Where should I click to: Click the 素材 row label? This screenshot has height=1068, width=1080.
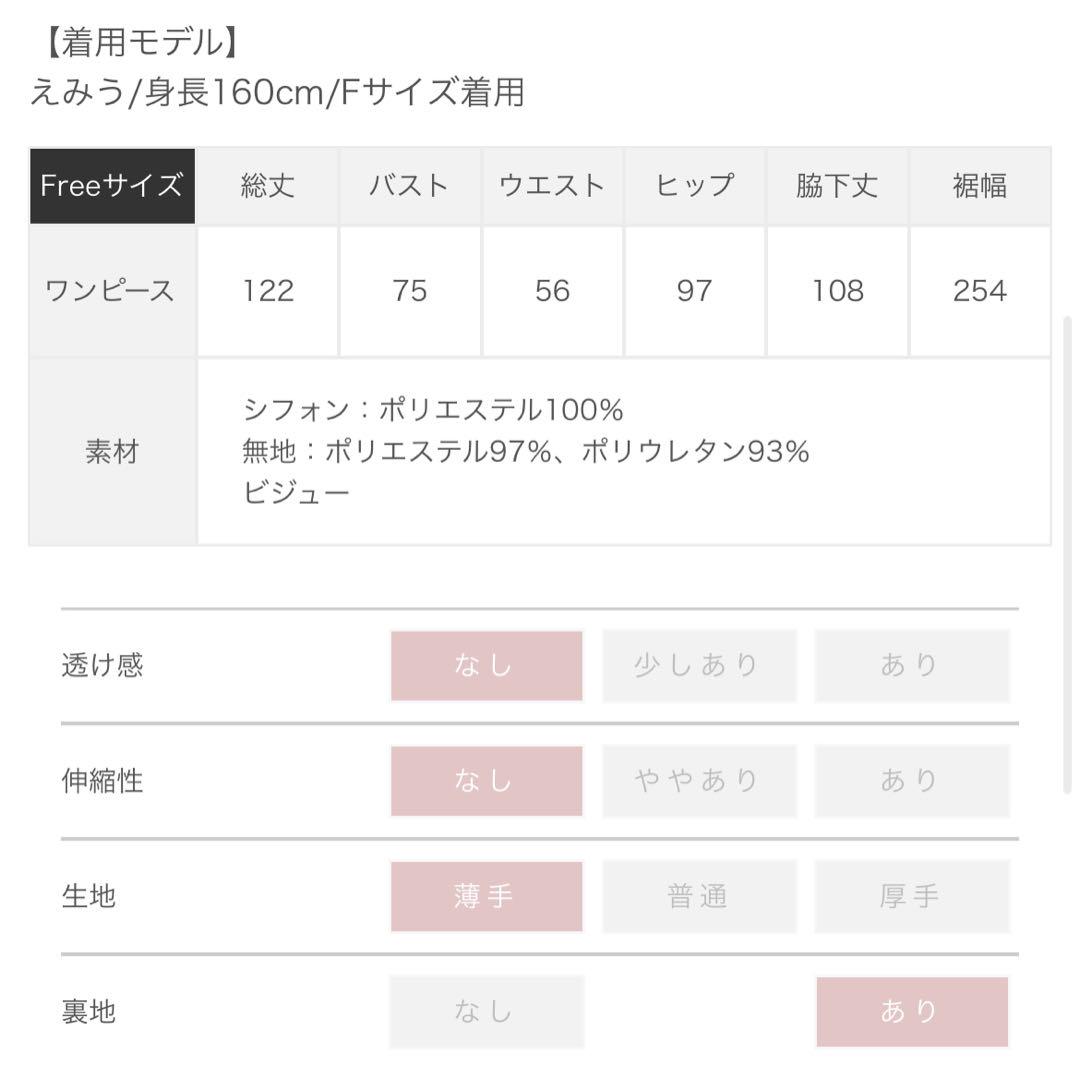click(x=112, y=452)
